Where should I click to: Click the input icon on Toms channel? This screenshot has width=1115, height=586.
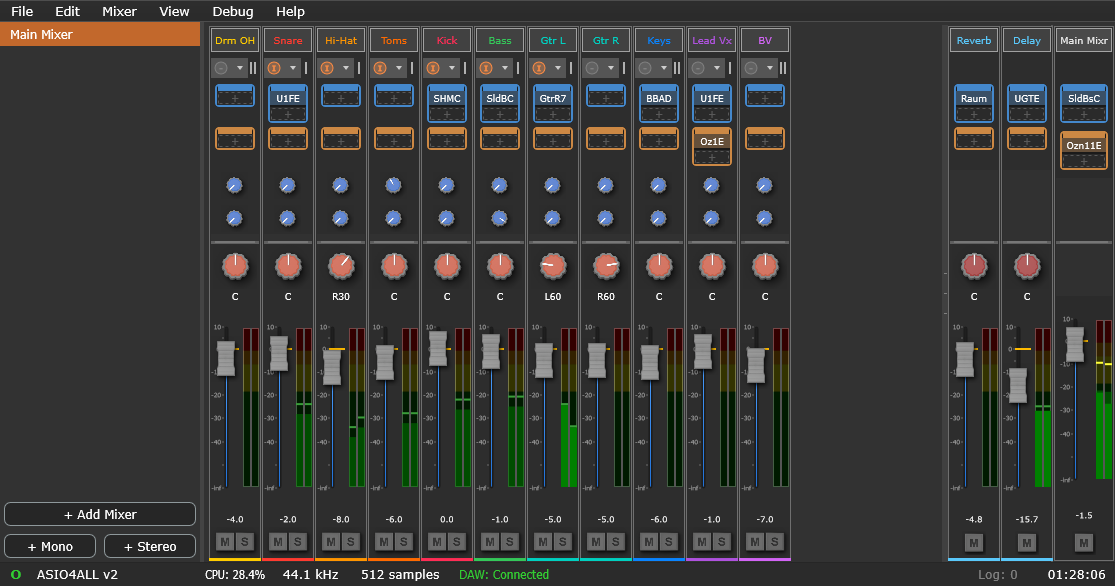[x=380, y=68]
